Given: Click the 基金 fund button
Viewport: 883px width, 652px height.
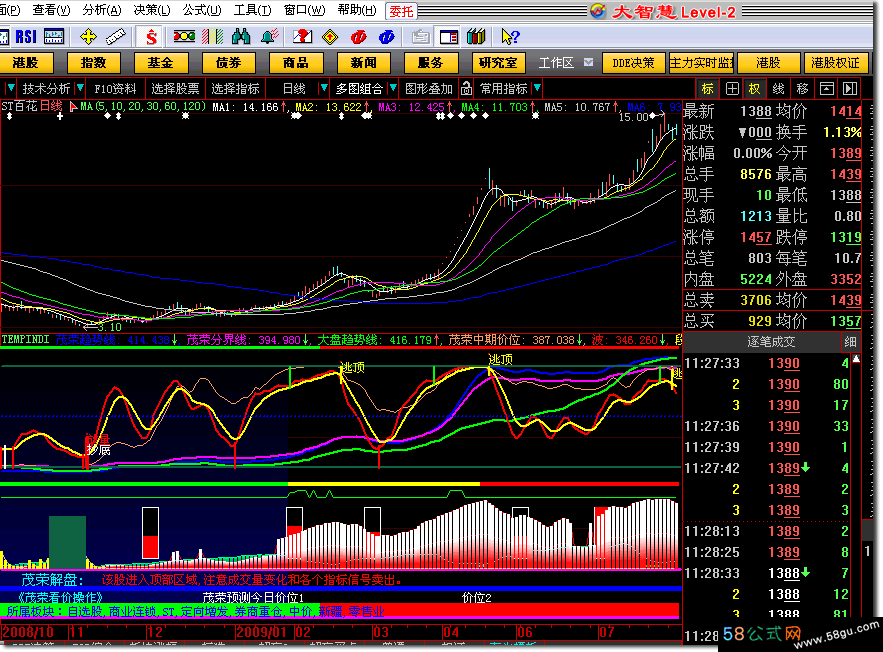Looking at the screenshot, I should [x=160, y=62].
